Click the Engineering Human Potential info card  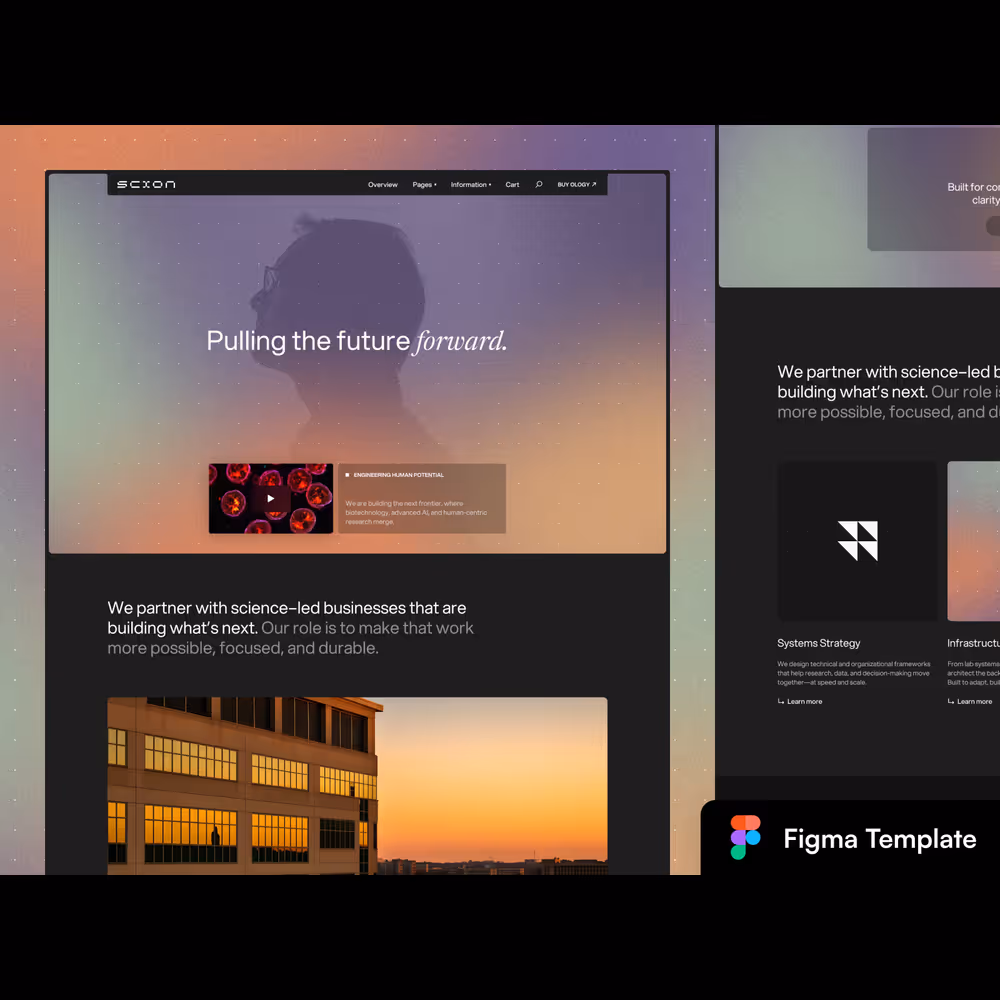pyautogui.click(x=421, y=499)
